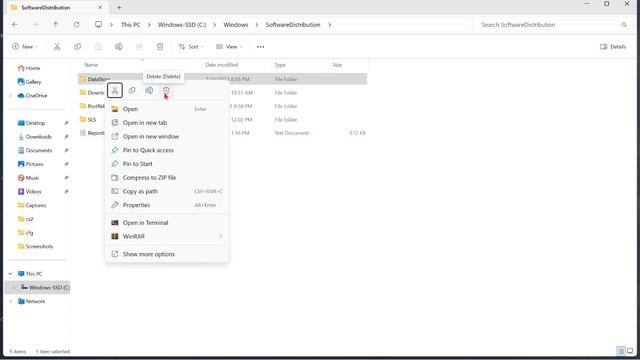Go back using the back arrow
The height and width of the screenshot is (360, 640).
coord(15,24)
